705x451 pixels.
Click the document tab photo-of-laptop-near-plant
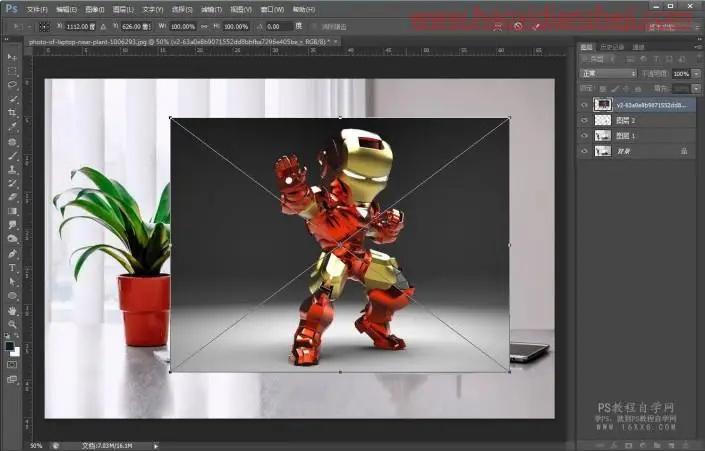(181, 42)
